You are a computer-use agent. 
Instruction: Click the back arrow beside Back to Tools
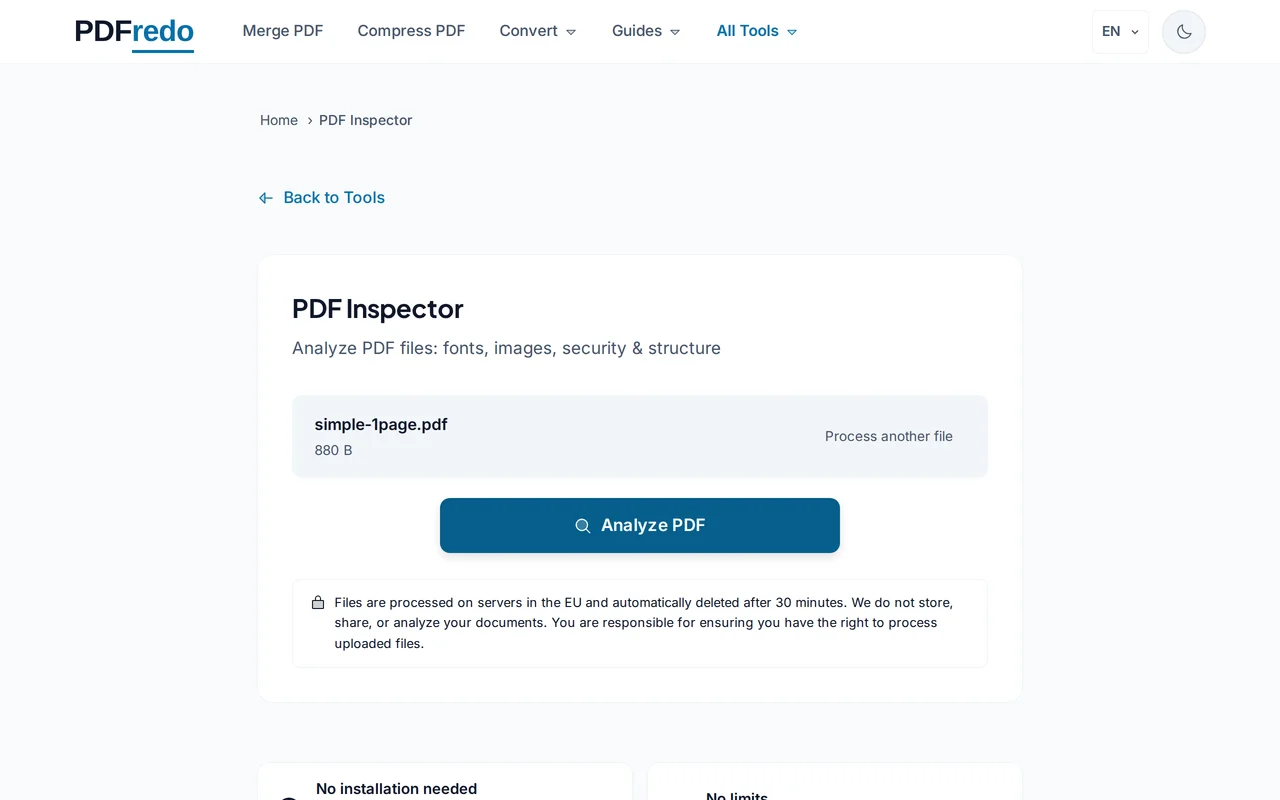265,197
